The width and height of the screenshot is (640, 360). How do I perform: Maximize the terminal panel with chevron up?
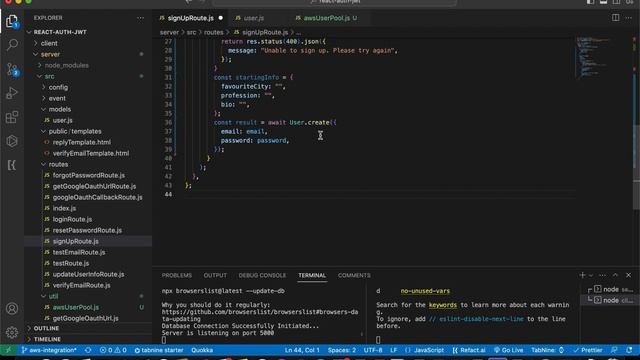point(615,275)
